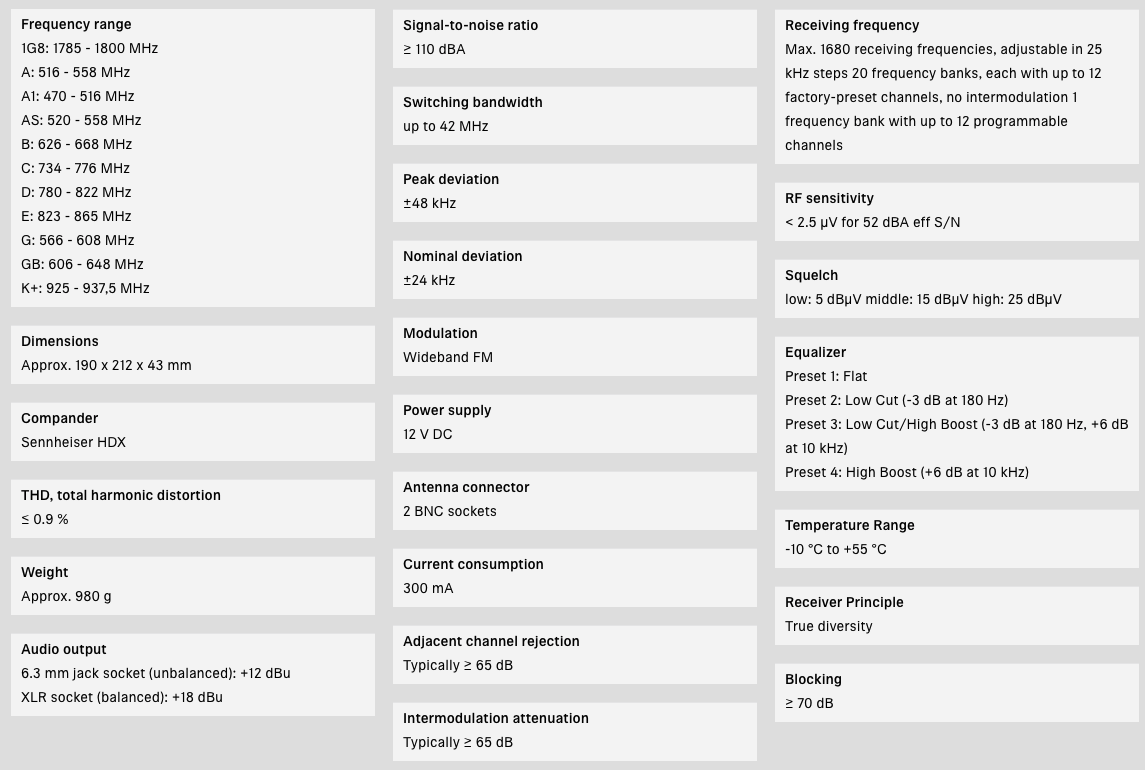
Task: Click the Intermodulation attenuation heading
Action: [x=496, y=718]
